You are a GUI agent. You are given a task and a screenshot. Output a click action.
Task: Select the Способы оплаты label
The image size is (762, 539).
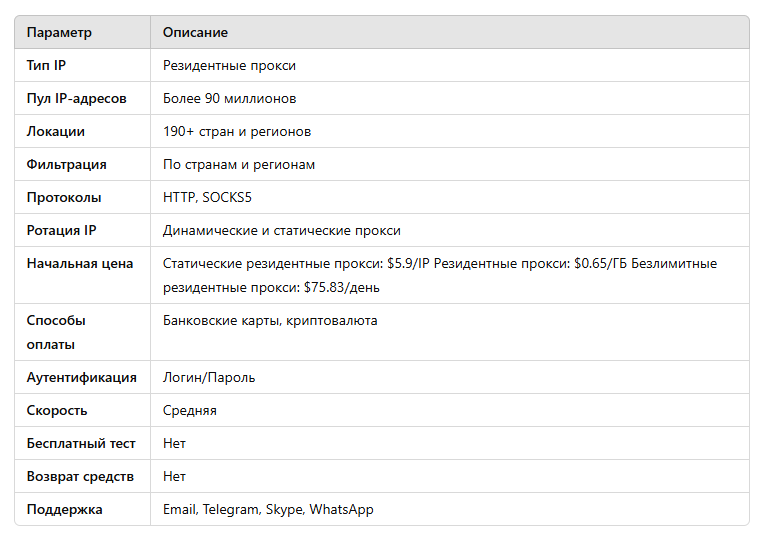click(56, 332)
